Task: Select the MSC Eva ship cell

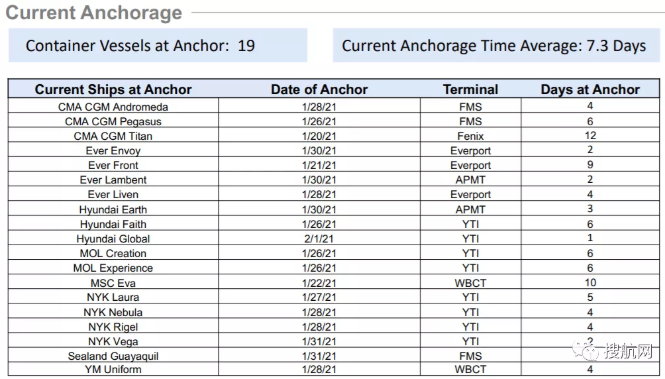Action: coord(113,283)
